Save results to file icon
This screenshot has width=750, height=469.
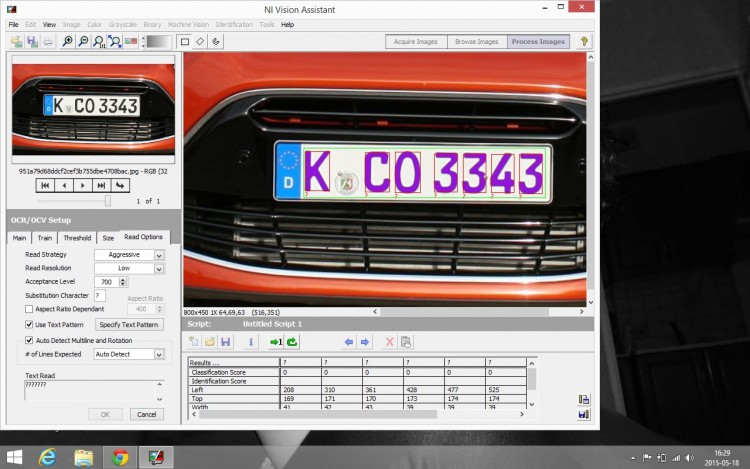coord(584,414)
